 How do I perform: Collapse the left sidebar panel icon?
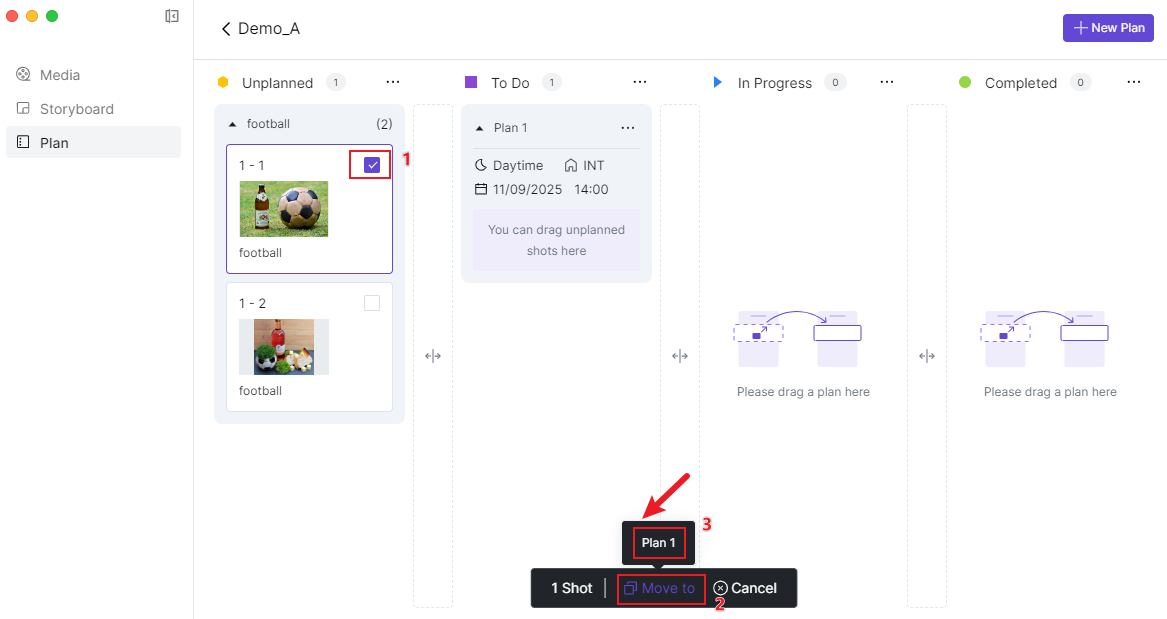tap(172, 16)
